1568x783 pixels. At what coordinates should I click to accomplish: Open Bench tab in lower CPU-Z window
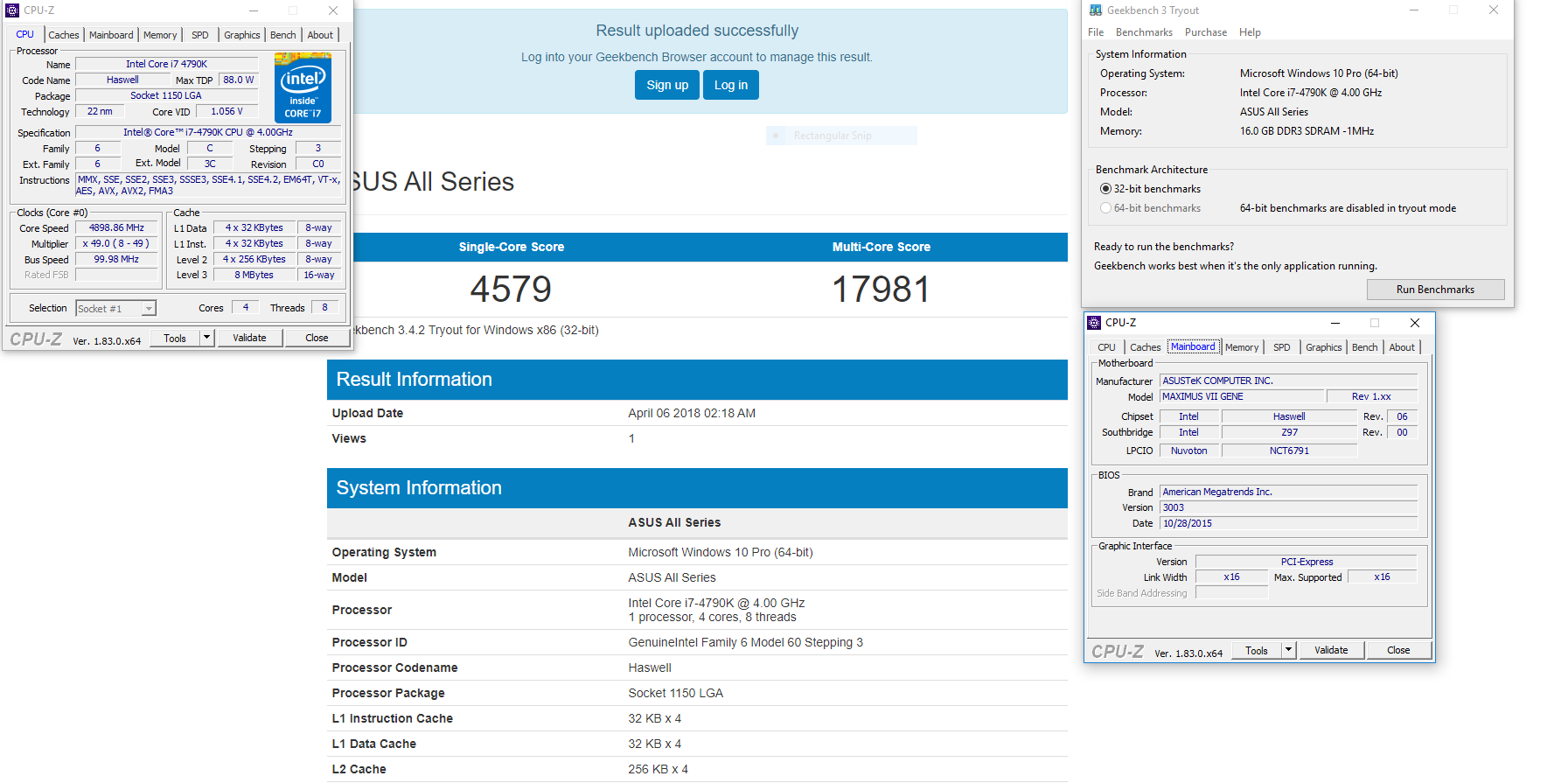click(1365, 347)
